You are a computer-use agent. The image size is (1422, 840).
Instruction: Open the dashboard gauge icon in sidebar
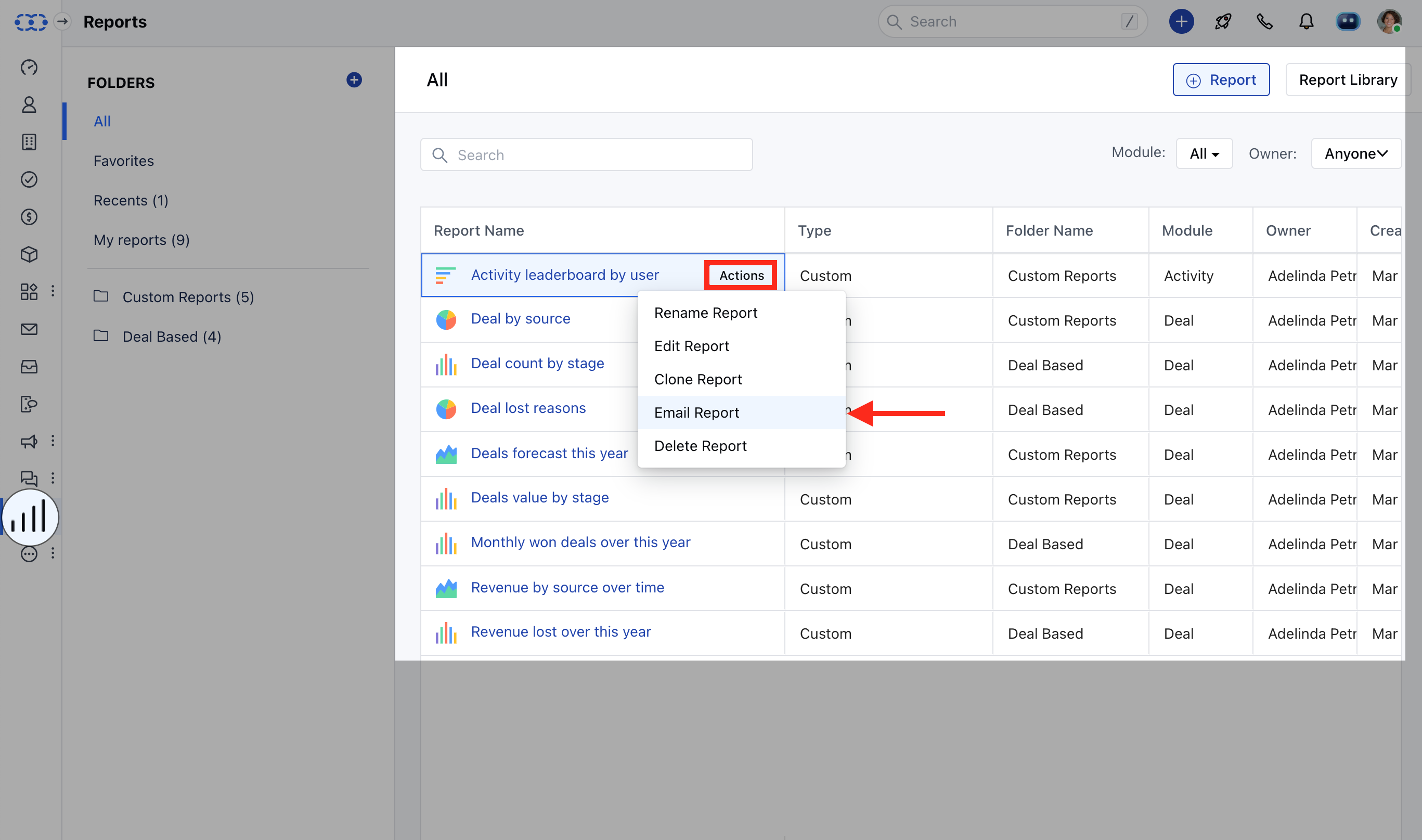pos(29,68)
